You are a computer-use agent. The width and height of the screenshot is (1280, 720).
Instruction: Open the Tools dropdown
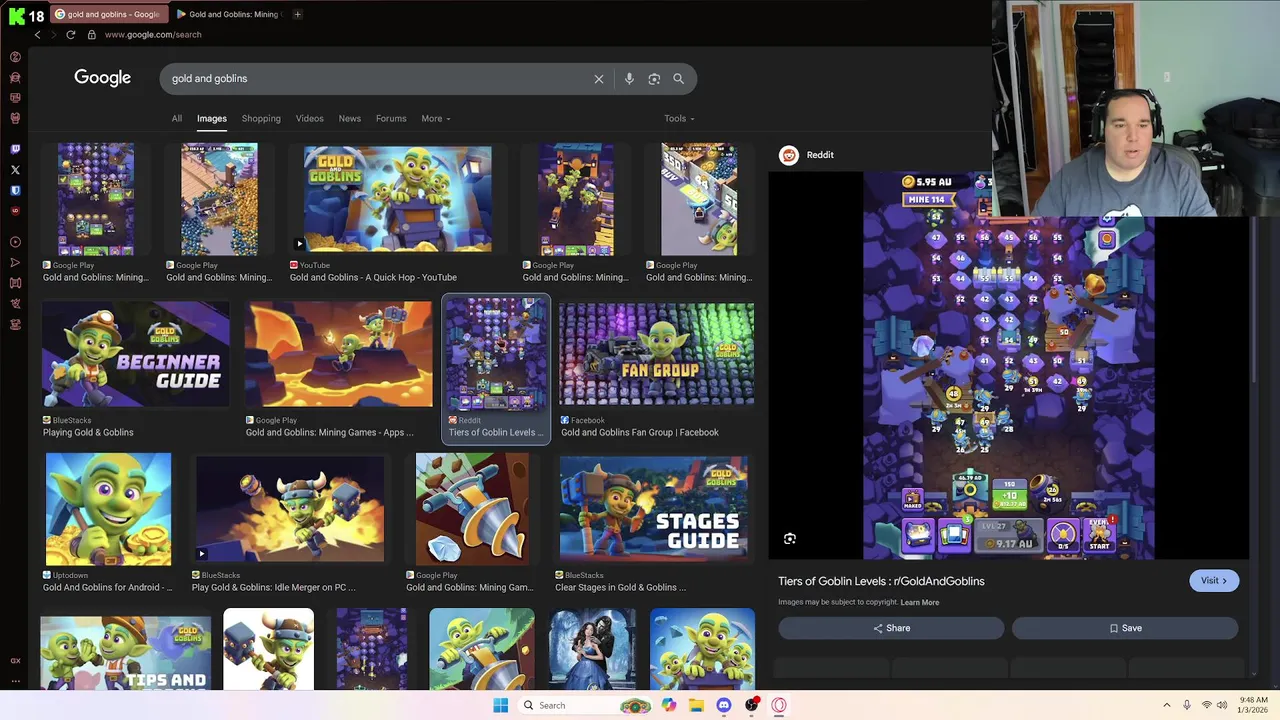pyautogui.click(x=679, y=119)
